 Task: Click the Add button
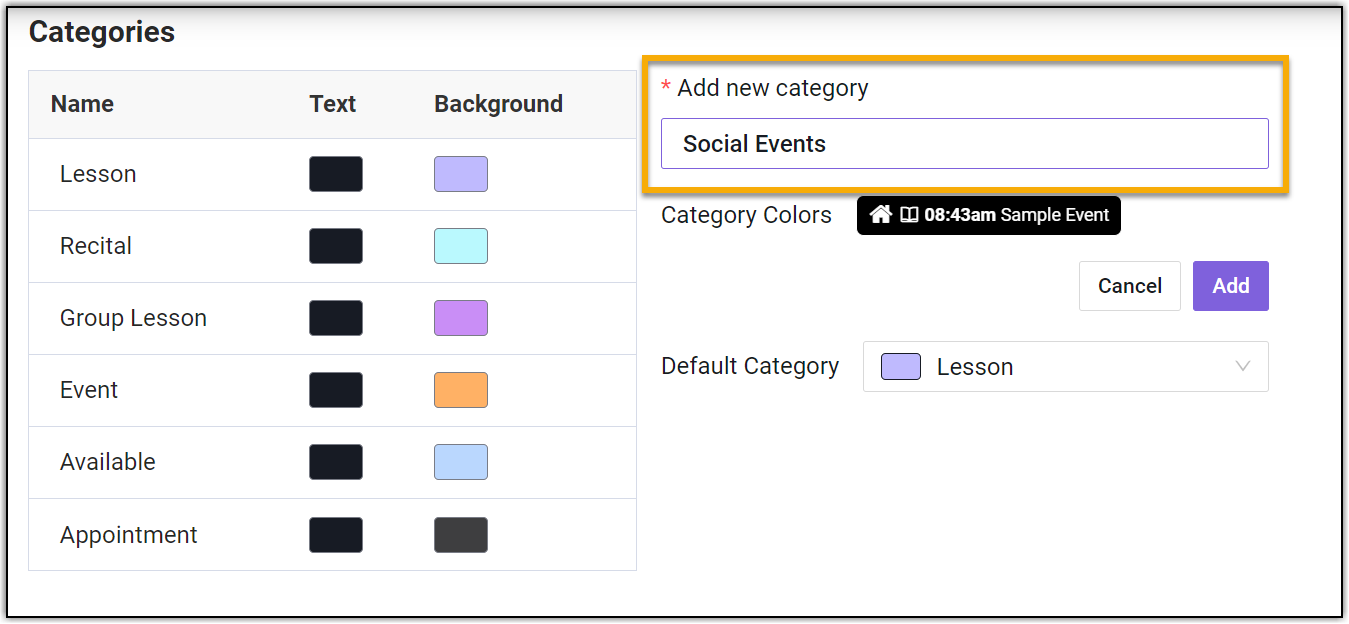pyautogui.click(x=1230, y=286)
